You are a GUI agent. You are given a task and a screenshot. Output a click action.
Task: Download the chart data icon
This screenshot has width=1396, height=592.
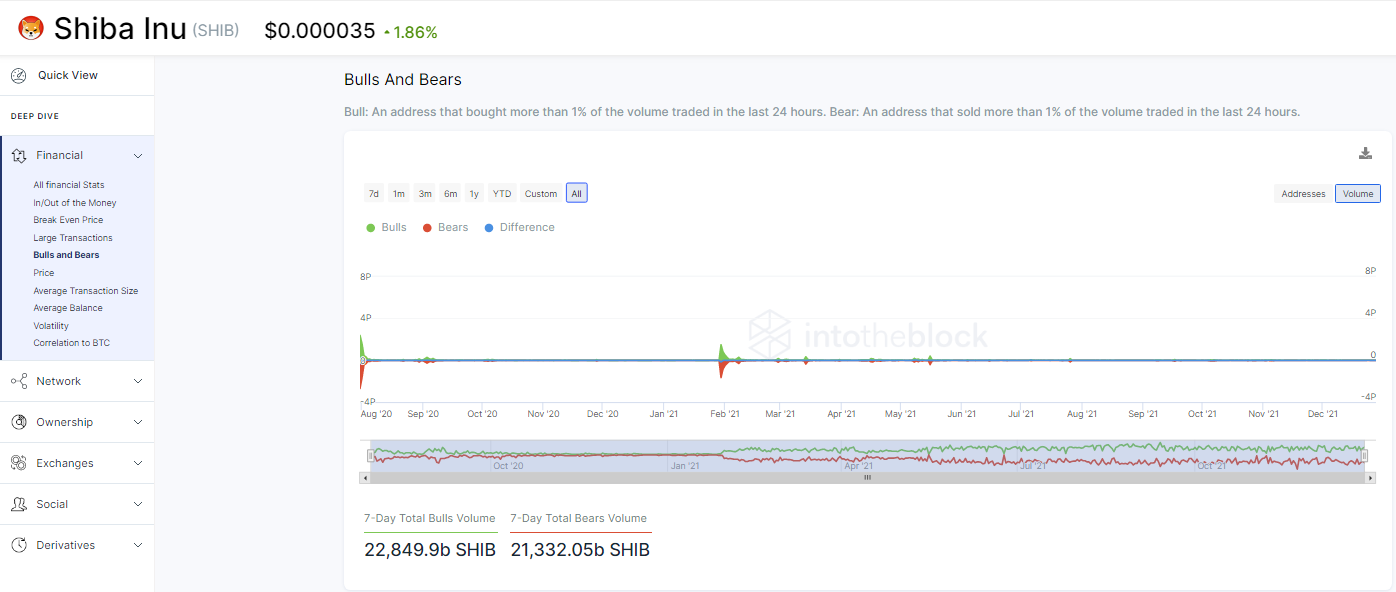tap(1365, 153)
